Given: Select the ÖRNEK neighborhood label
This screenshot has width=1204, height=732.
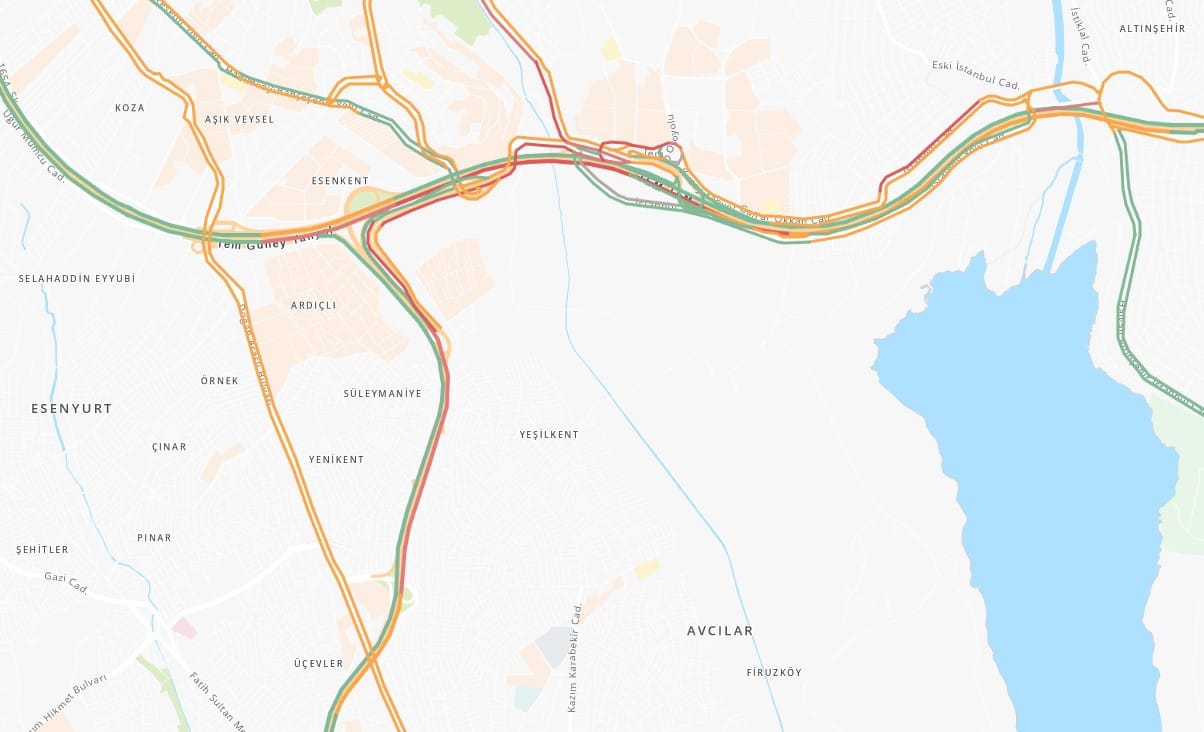Looking at the screenshot, I should pos(220,381).
